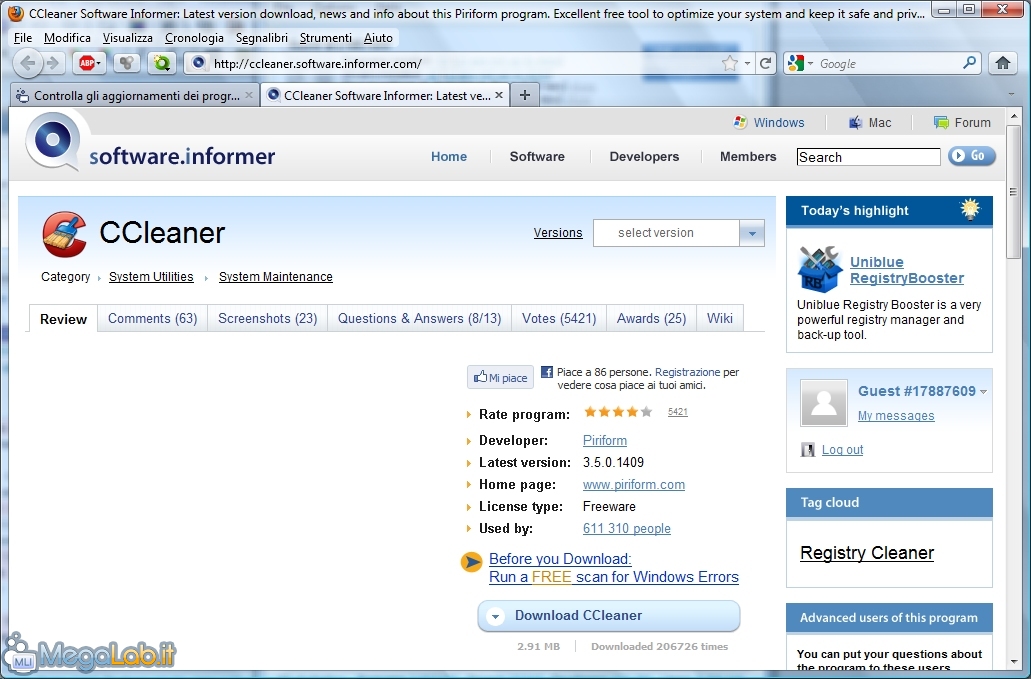This screenshot has width=1031, height=679.
Task: Expand the Guest #17887609 user menu arrow
Action: click(x=984, y=392)
